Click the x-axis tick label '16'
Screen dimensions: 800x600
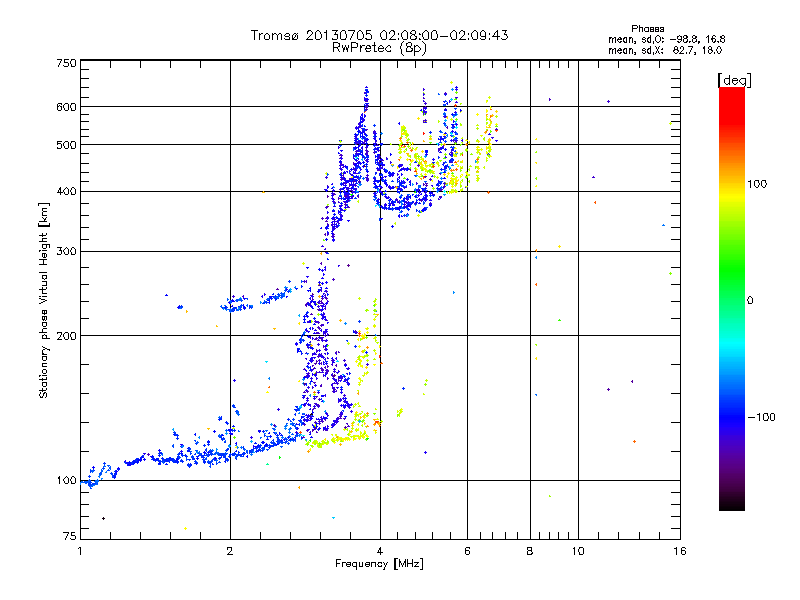680,551
